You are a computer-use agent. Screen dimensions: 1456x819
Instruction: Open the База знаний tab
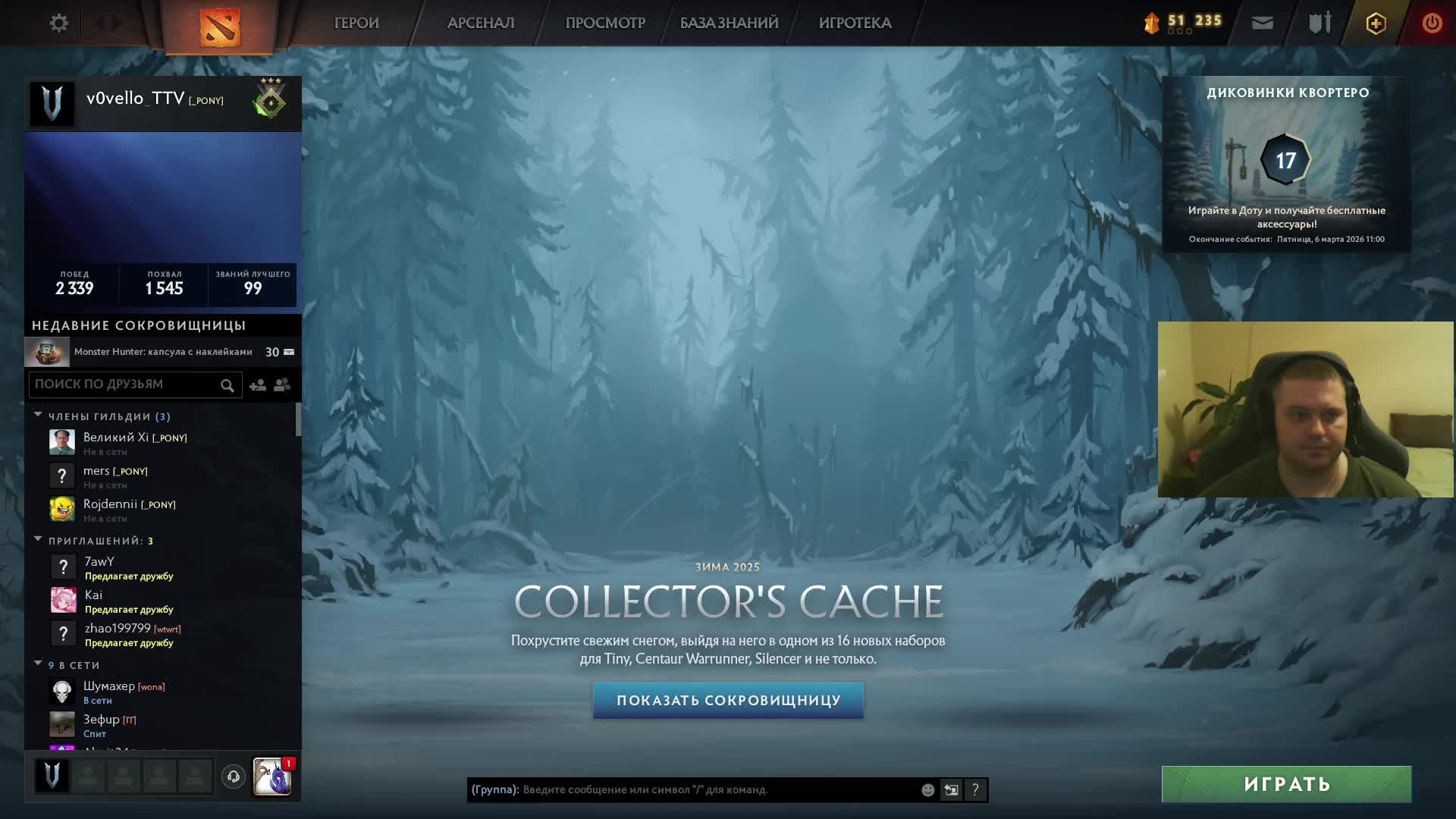point(729,24)
